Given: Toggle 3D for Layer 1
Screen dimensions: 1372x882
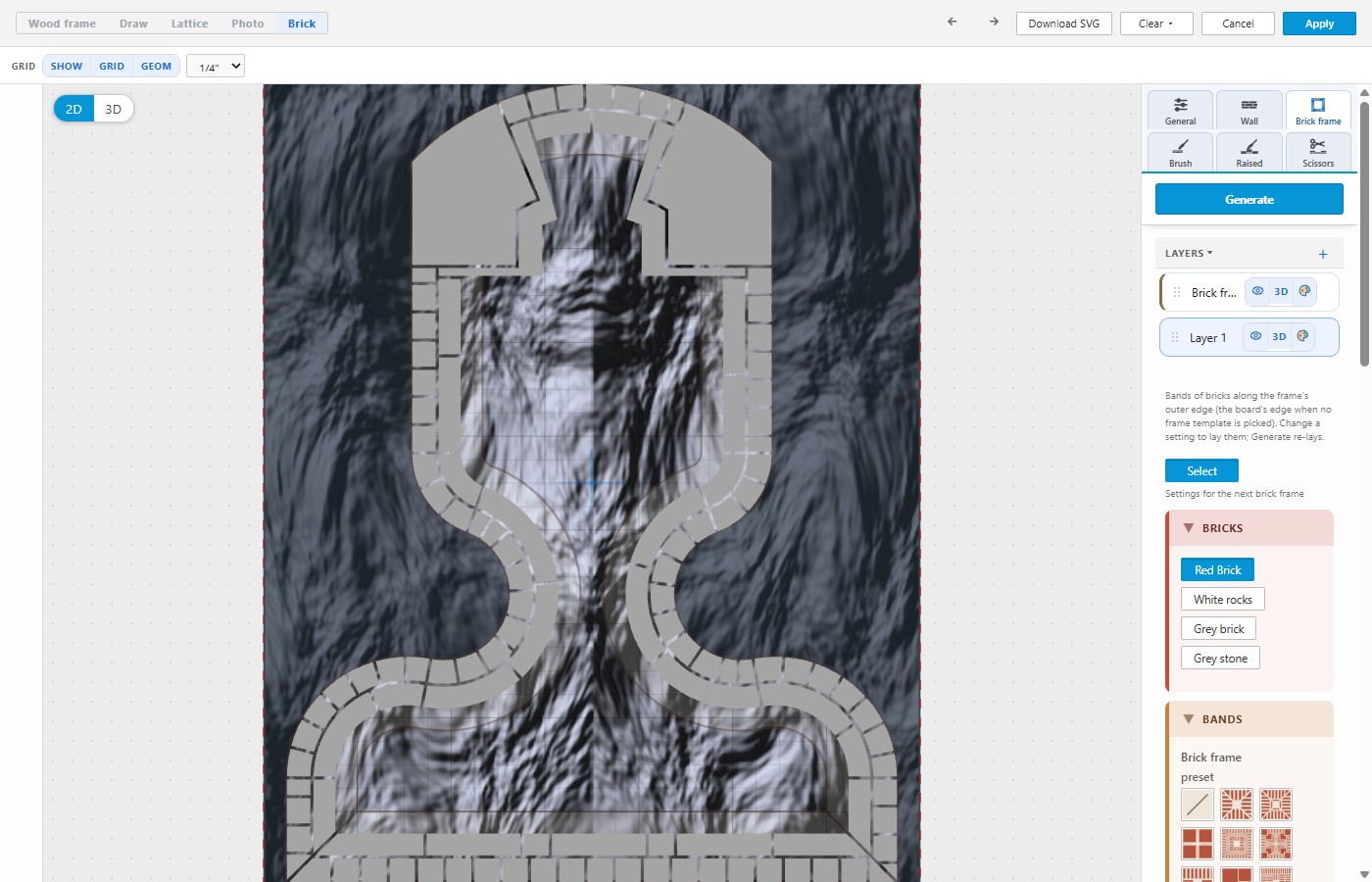Looking at the screenshot, I should (1279, 336).
